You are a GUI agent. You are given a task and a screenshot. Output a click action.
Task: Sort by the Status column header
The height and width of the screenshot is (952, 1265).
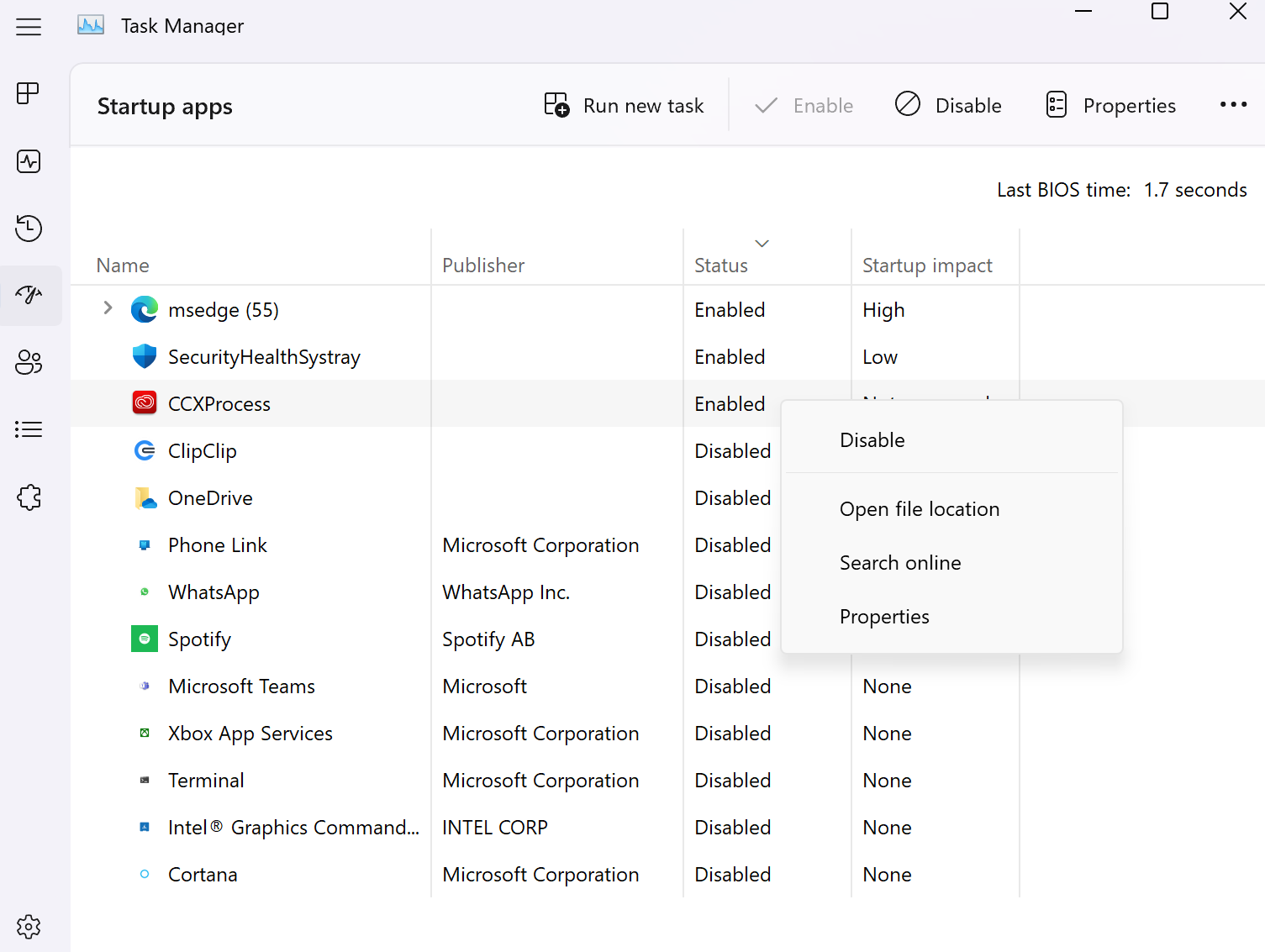[x=721, y=266]
